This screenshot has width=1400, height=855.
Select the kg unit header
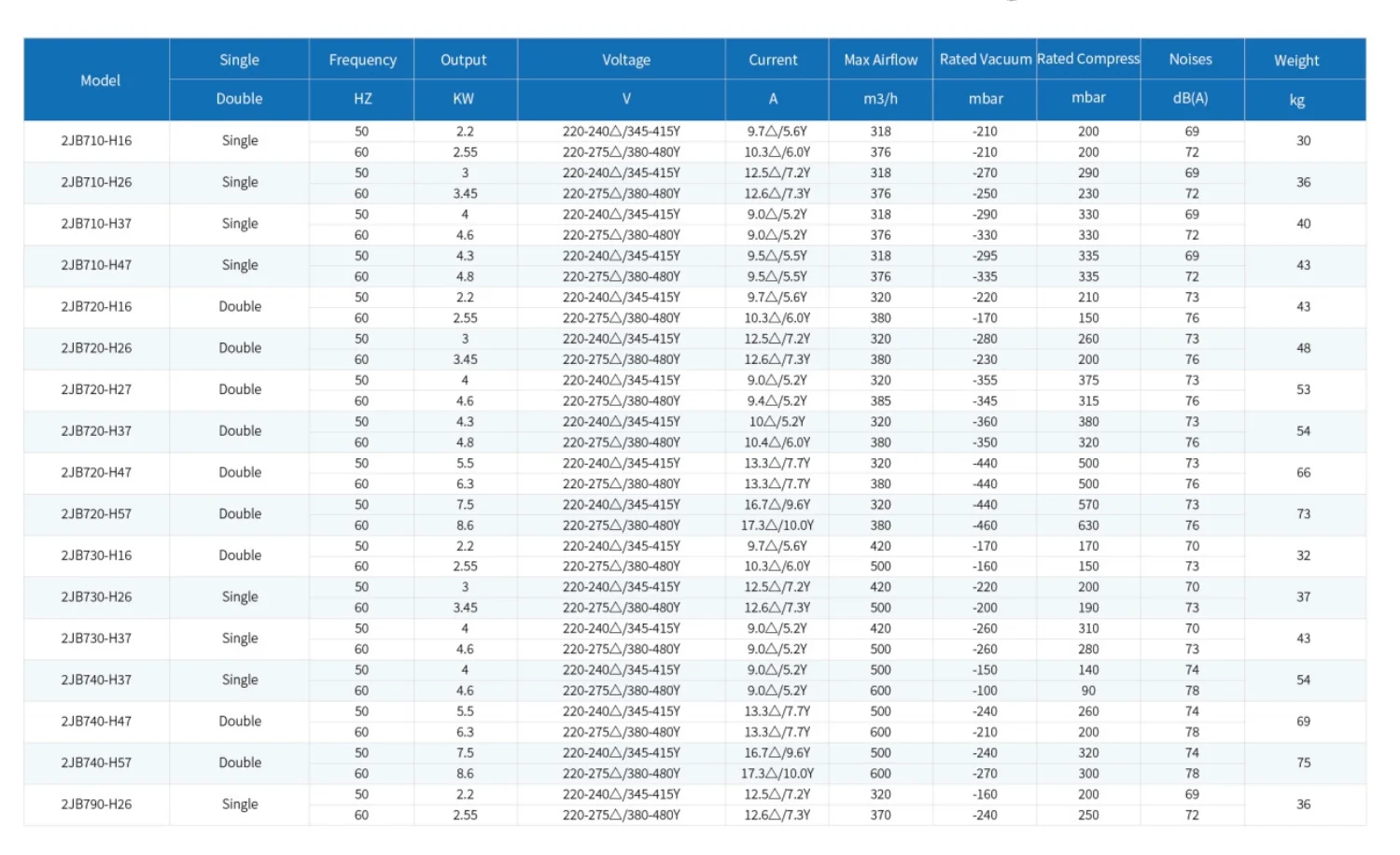click(x=1297, y=101)
